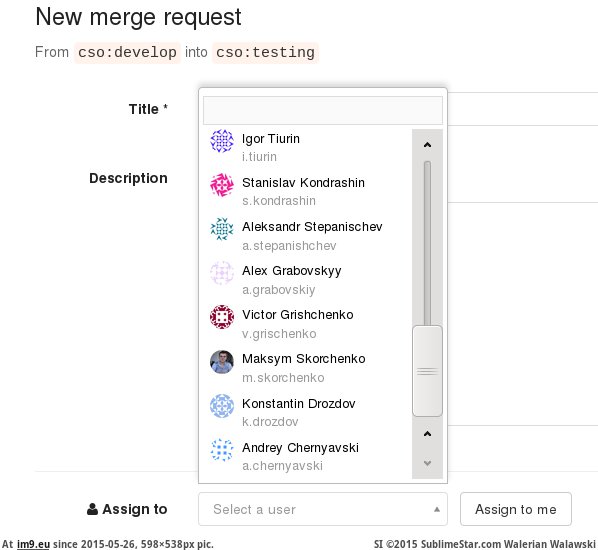Select the a.stepanishchev username entry
The height and width of the screenshot is (550, 598).
[289, 246]
